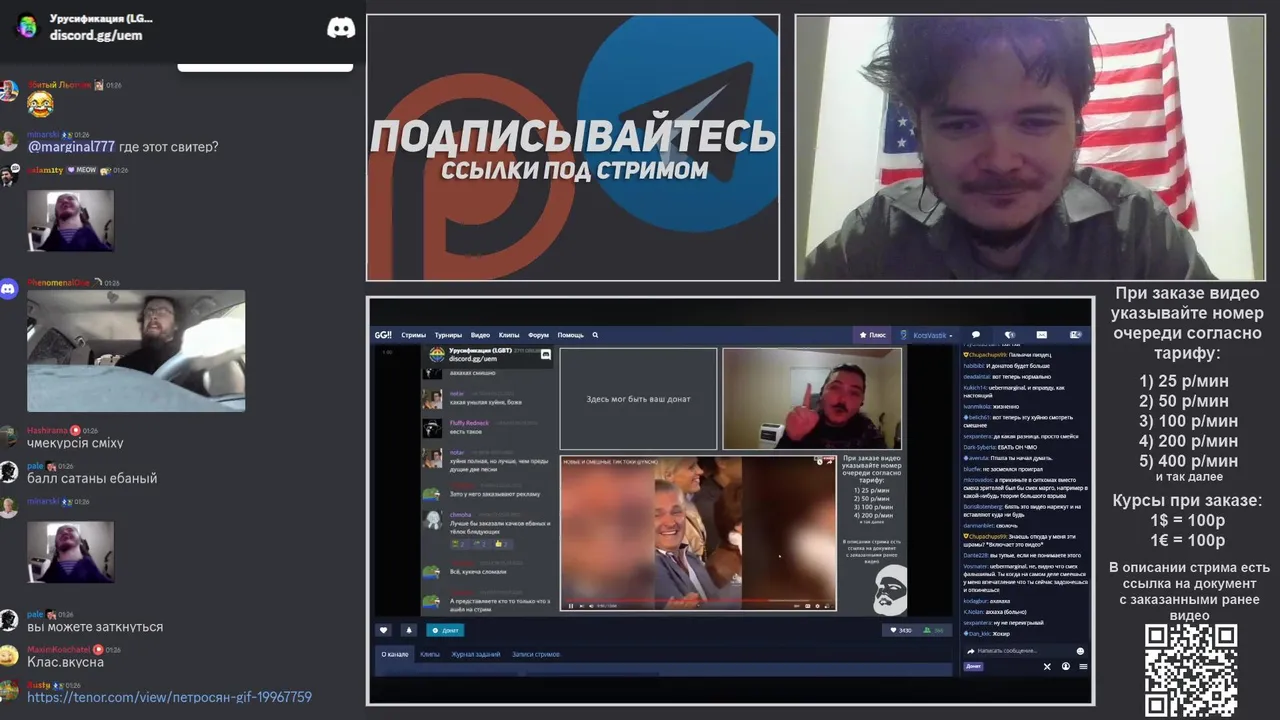The height and width of the screenshot is (720, 1280).
Task: Click the '3) 100 р/мин' tariff line
Action: (x=1189, y=421)
